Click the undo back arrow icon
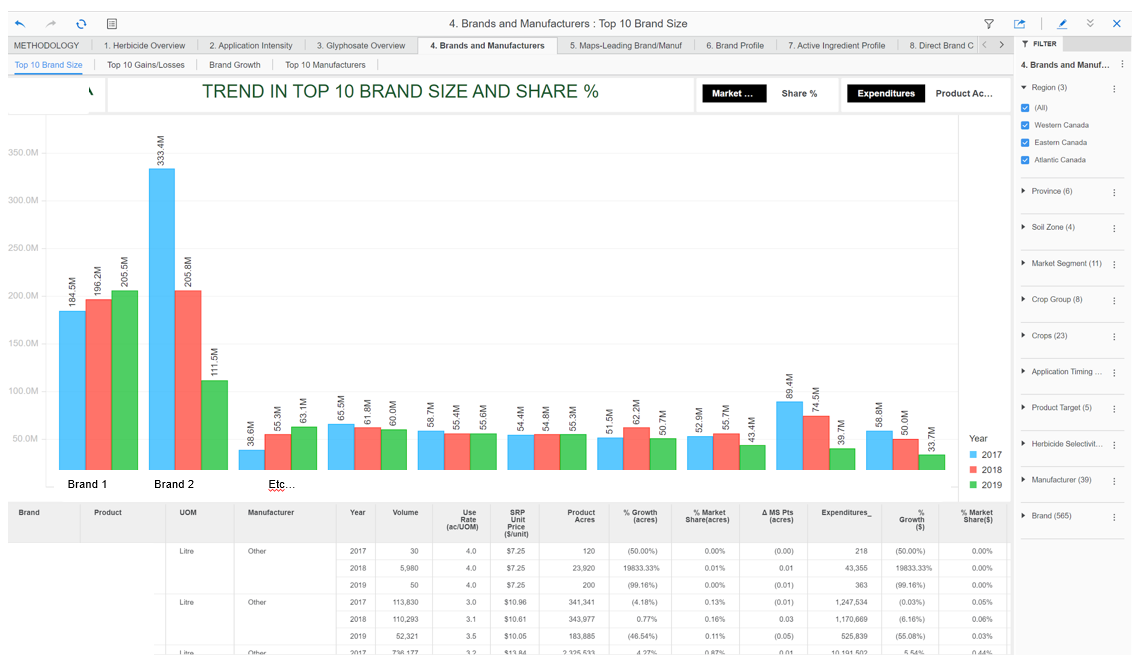 tap(20, 24)
